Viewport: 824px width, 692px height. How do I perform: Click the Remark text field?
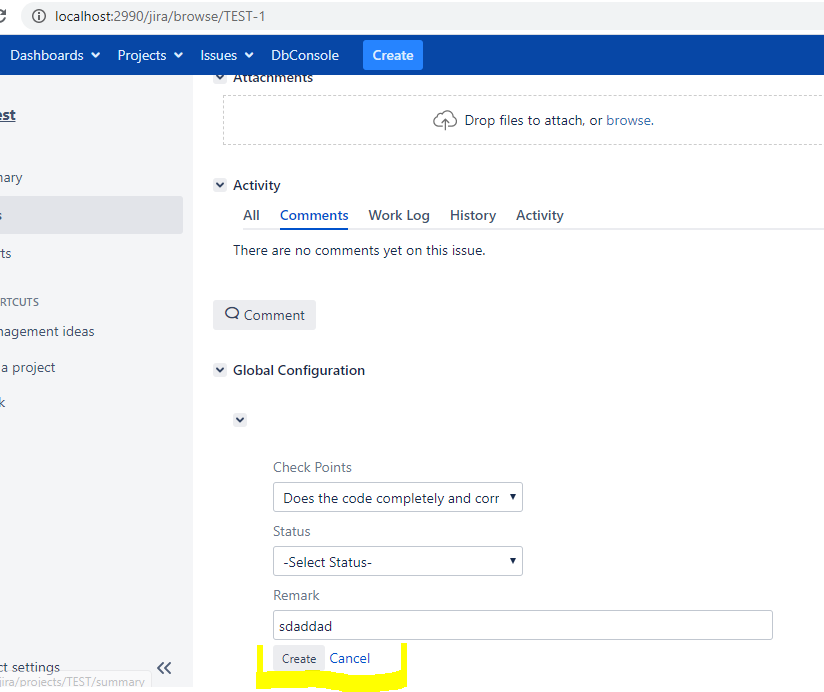[x=523, y=625]
